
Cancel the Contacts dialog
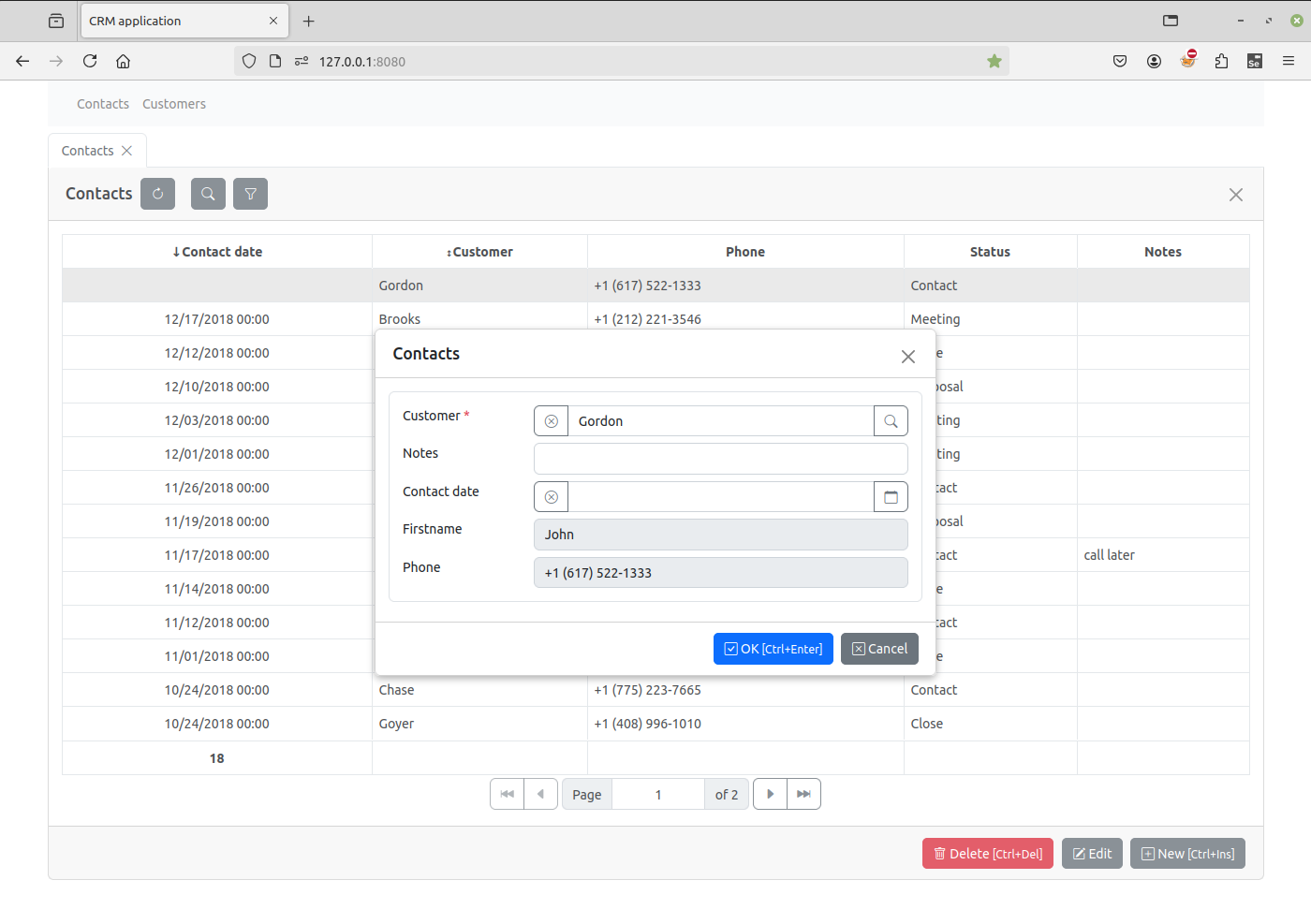(879, 649)
